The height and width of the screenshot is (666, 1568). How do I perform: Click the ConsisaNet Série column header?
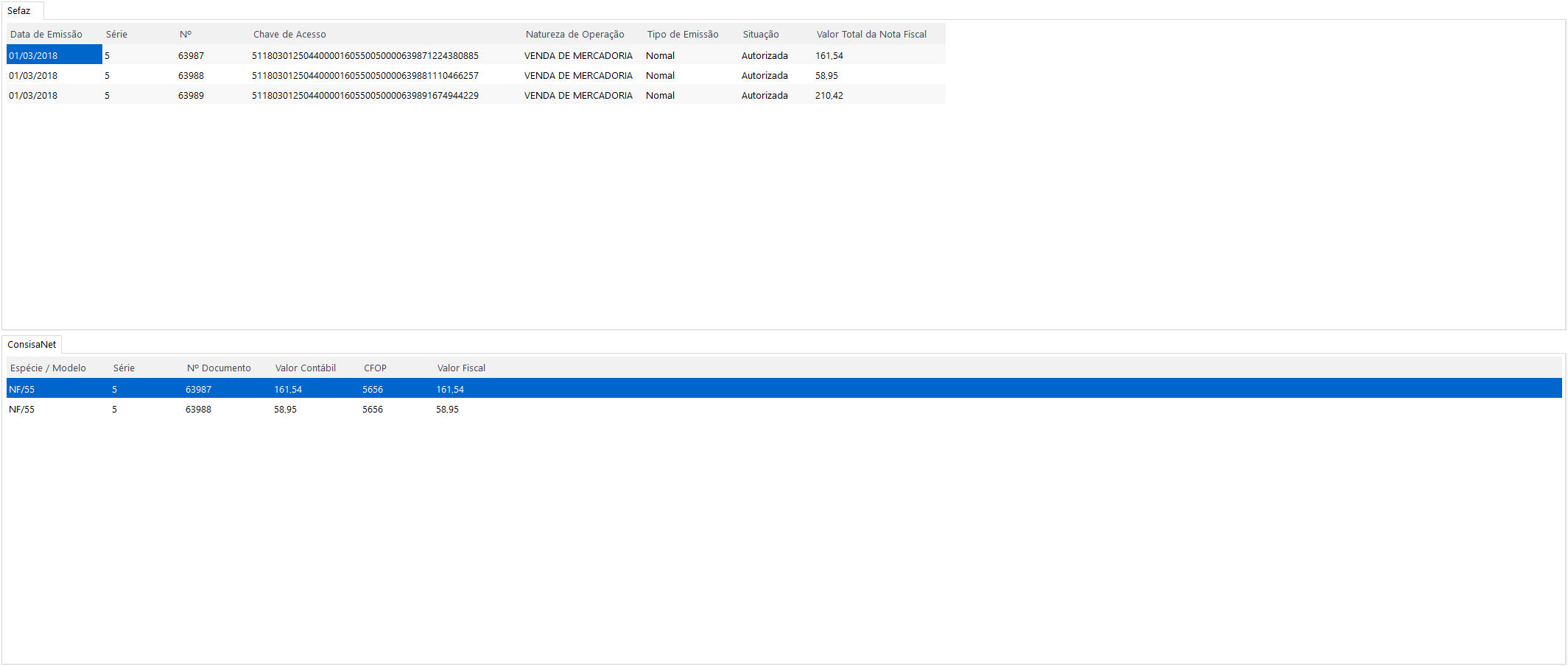click(x=124, y=368)
